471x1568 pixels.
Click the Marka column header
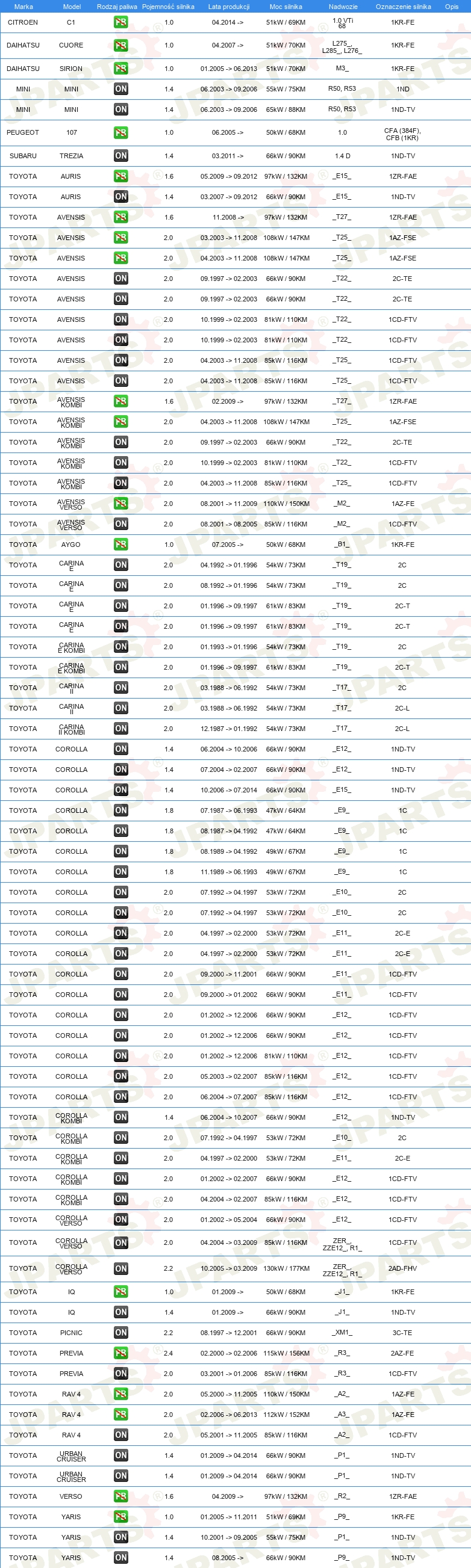pos(23,7)
